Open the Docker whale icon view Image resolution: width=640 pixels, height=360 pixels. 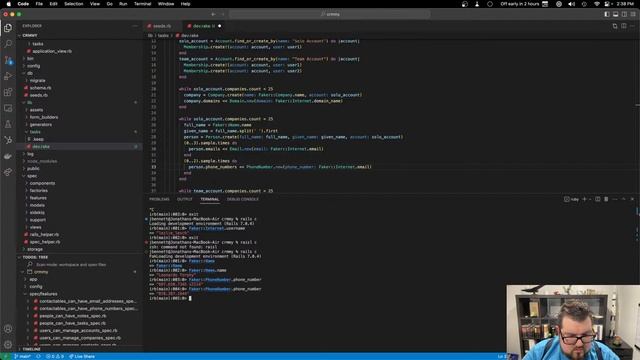[8, 156]
